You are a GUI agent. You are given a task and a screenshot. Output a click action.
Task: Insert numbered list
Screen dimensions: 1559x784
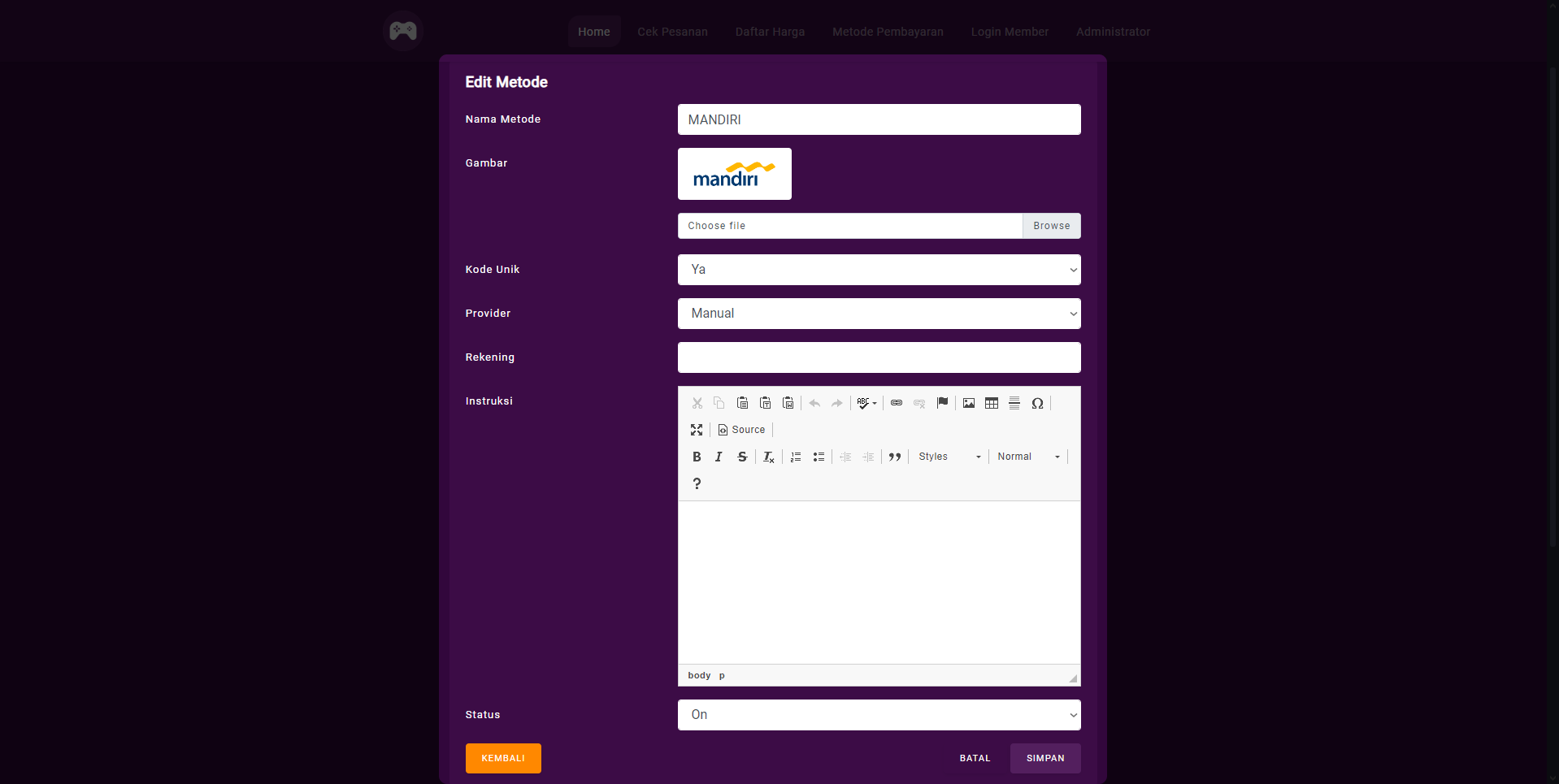pyautogui.click(x=796, y=457)
